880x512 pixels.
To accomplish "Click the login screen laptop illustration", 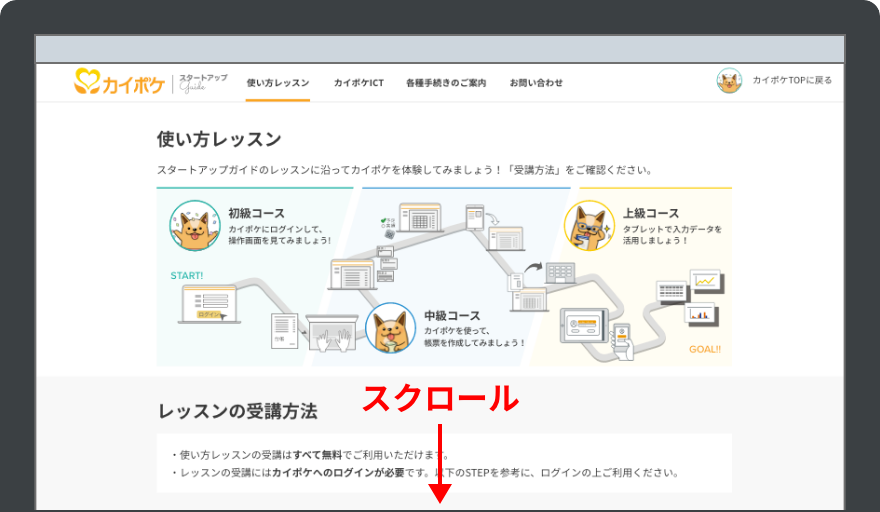I will coord(209,304).
